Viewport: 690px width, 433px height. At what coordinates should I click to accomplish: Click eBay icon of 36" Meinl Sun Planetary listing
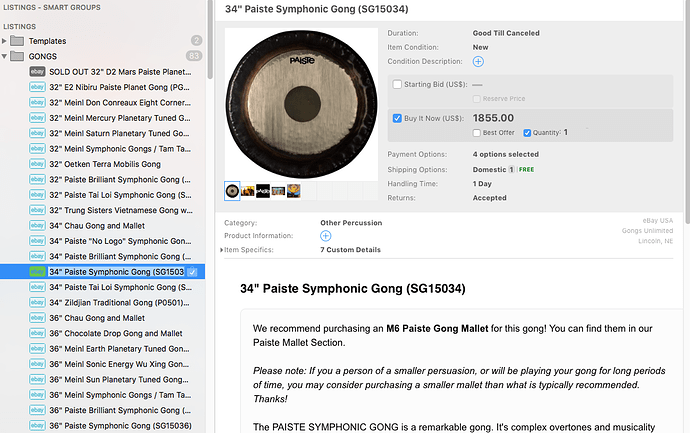pyautogui.click(x=37, y=379)
